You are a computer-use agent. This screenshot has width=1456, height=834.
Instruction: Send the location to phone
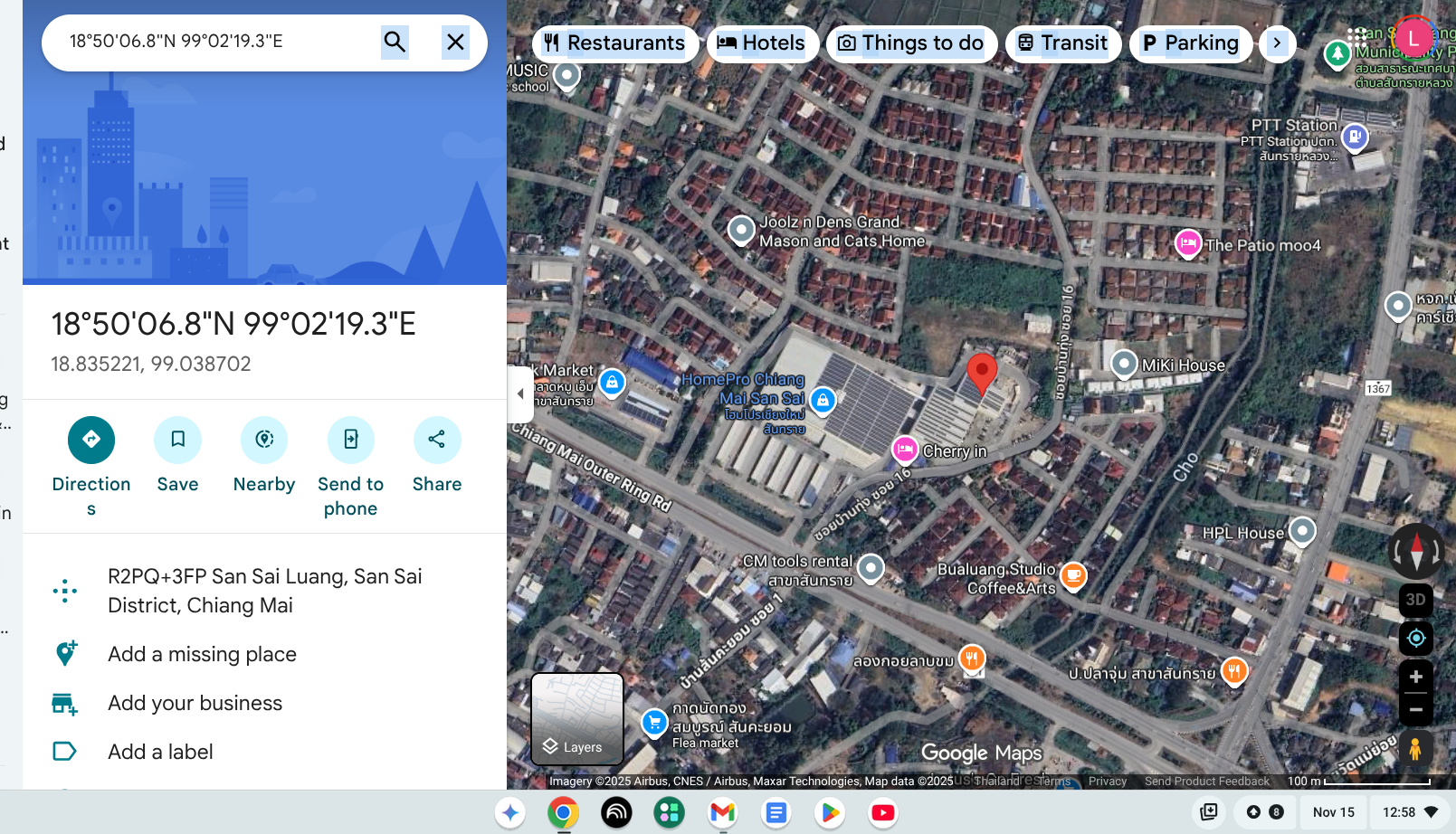pos(351,441)
